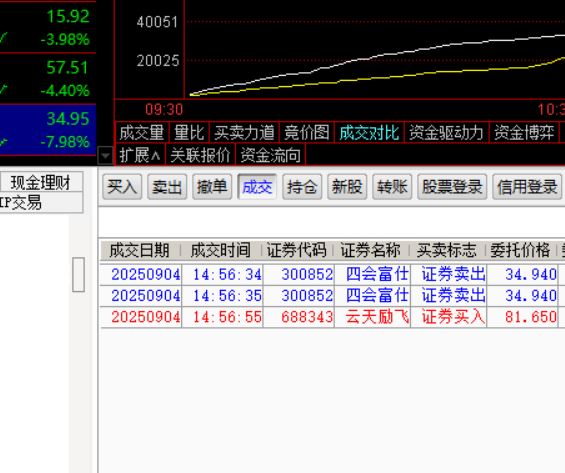Open the 资金流向 tab
This screenshot has width=565, height=473.
click(270, 155)
